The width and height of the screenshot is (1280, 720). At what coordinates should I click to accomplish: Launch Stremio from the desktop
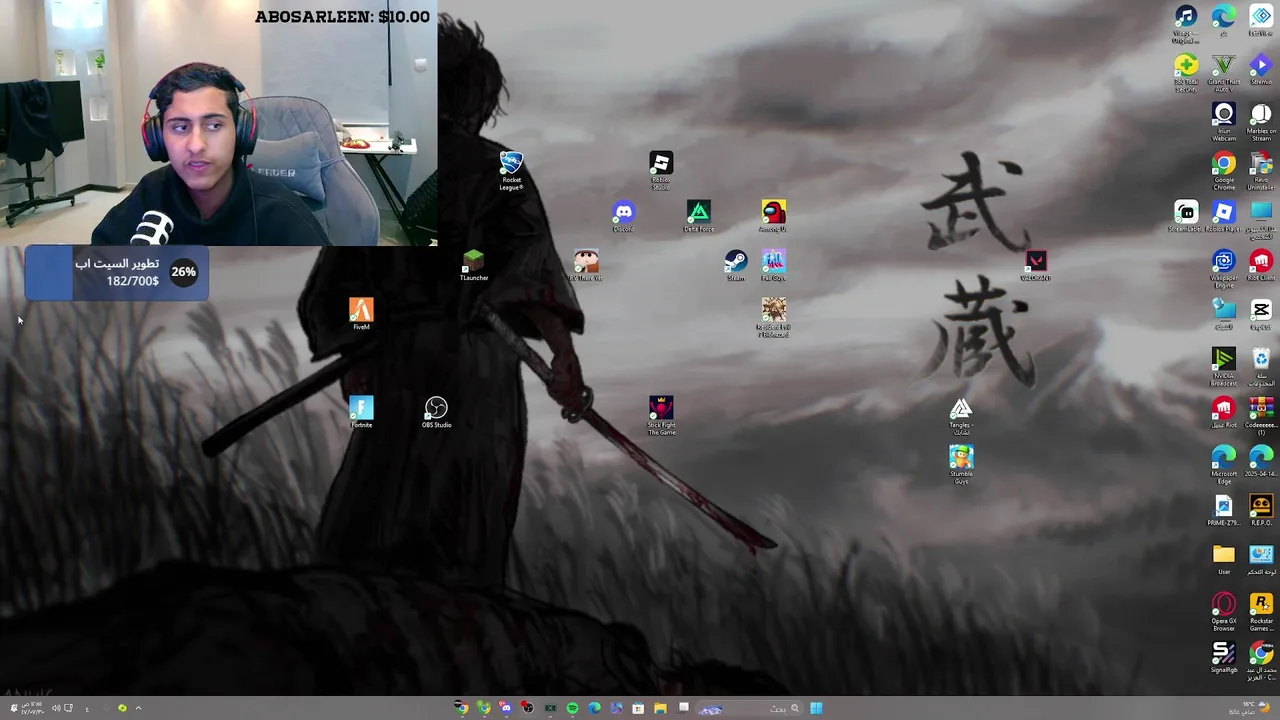(x=1261, y=68)
